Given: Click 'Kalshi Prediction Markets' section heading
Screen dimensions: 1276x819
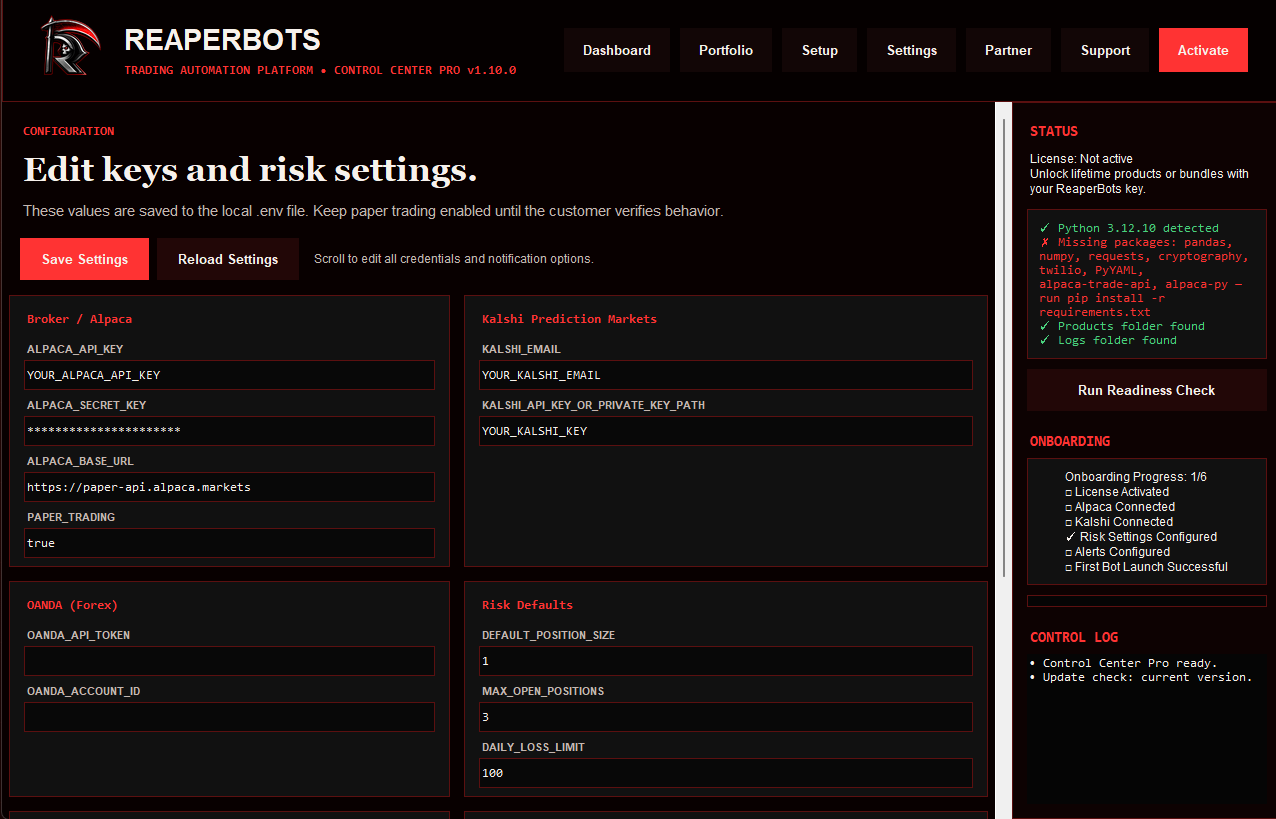Looking at the screenshot, I should coord(569,319).
